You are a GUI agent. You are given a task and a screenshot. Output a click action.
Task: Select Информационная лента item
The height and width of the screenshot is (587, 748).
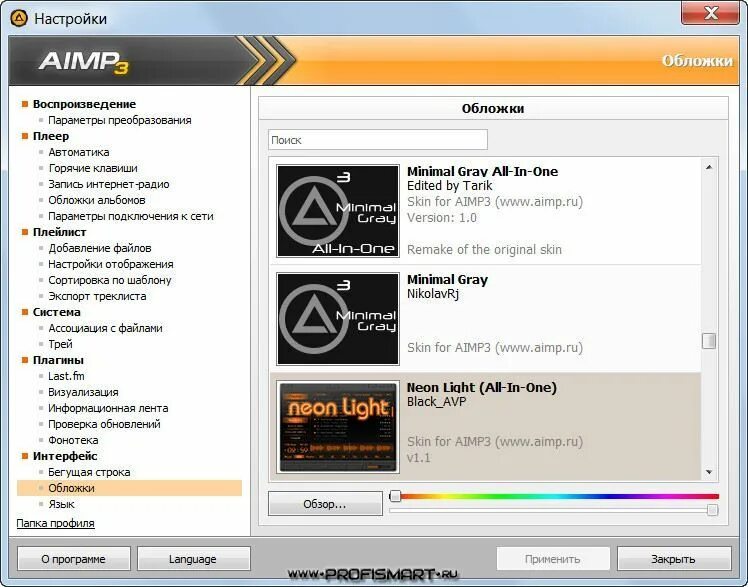tap(108, 408)
